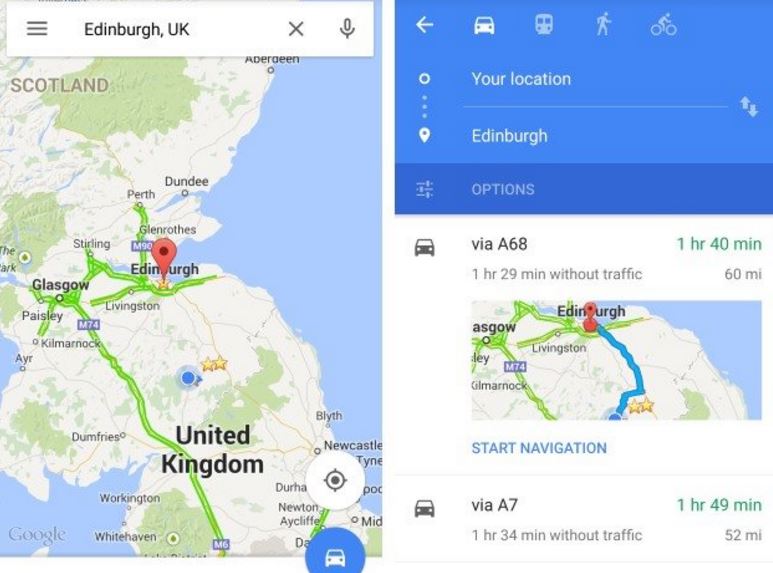Clear the Edinburgh, UK search text
Image resolution: width=773 pixels, height=573 pixels.
(x=296, y=29)
